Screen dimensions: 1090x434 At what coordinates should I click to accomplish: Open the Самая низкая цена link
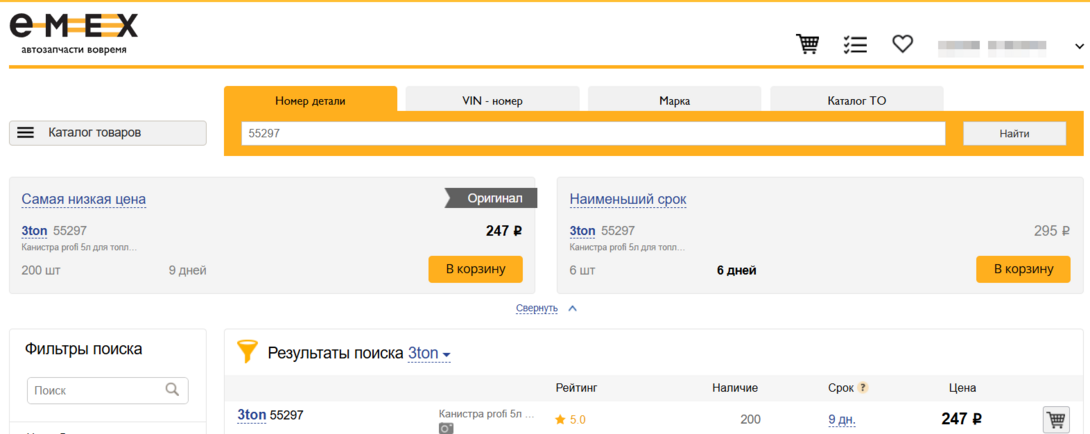[x=83, y=200]
